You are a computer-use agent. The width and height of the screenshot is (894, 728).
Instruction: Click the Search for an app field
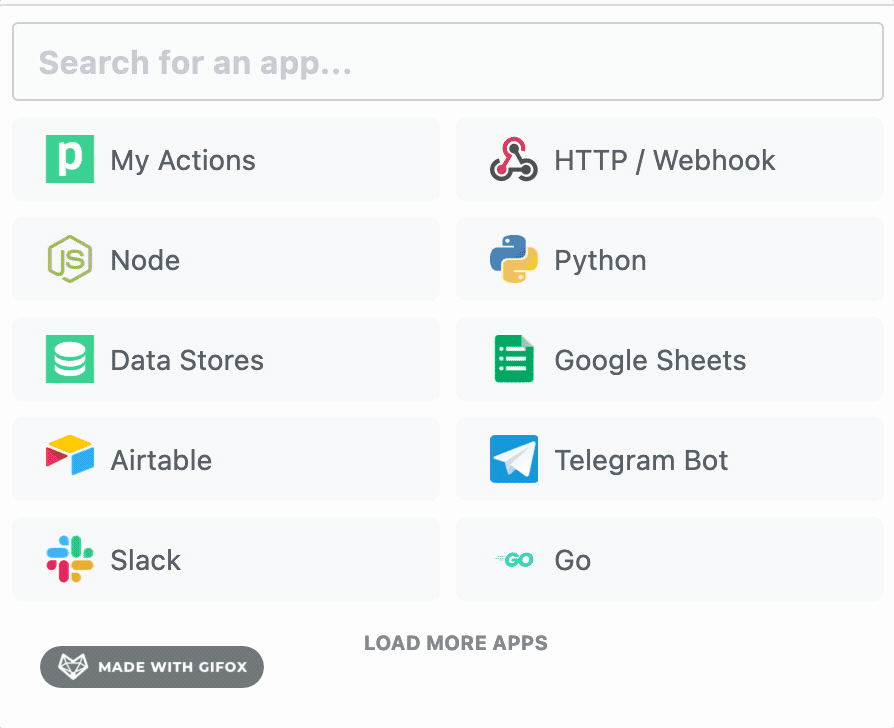point(448,62)
